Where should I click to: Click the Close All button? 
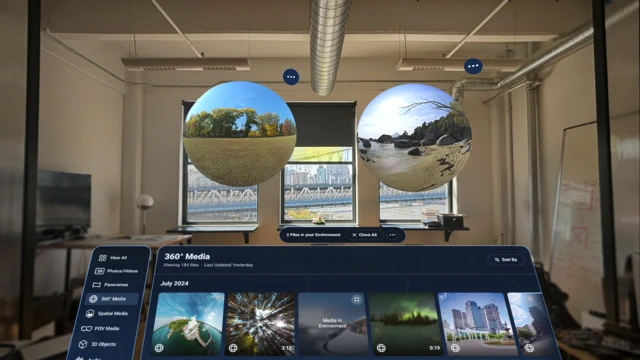364,235
